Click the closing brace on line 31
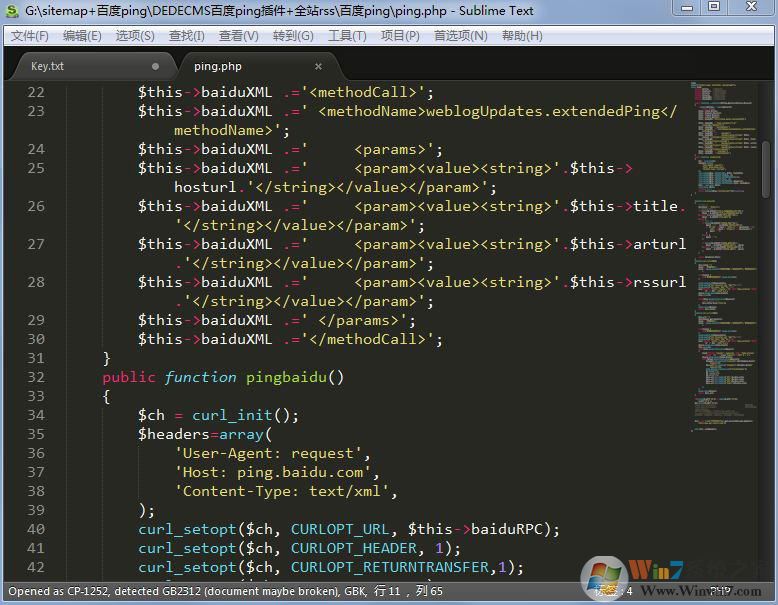 pos(106,358)
